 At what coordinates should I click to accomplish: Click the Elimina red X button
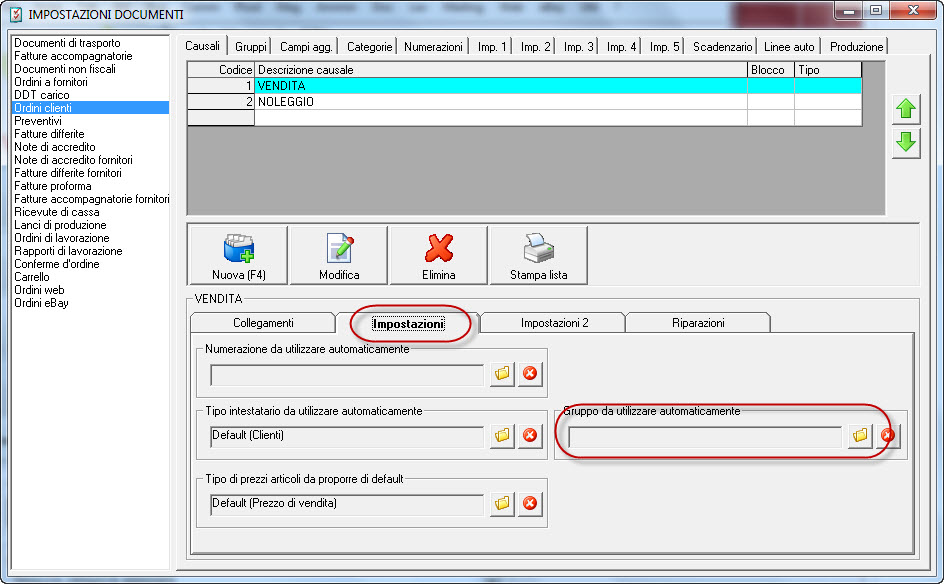click(x=438, y=255)
